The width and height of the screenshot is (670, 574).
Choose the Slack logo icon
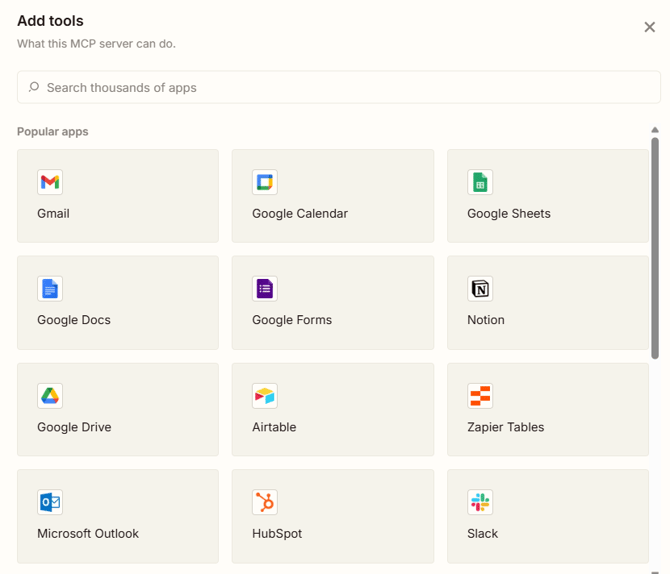click(480, 502)
